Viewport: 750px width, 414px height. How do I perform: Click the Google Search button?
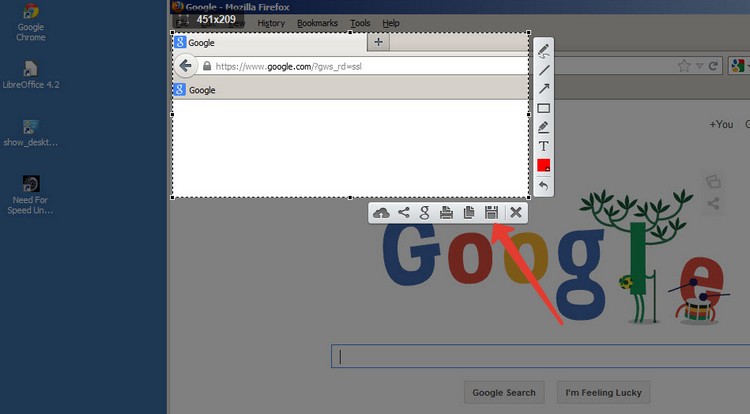tap(504, 392)
